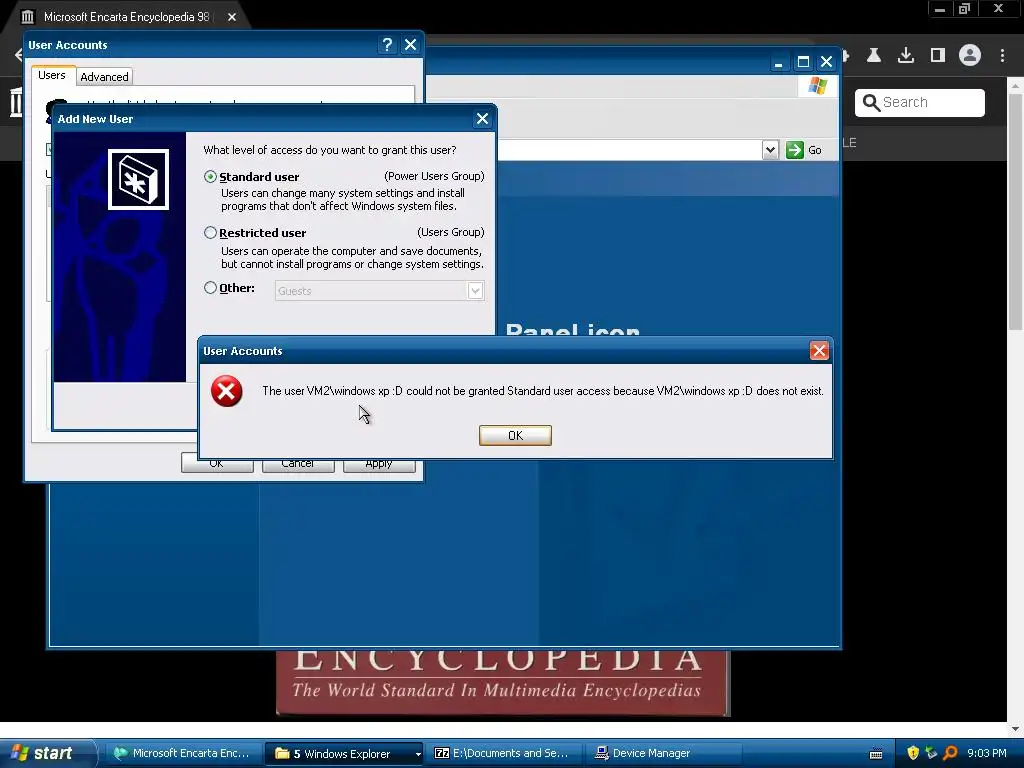Maximize the blue background window
1024x768 pixels.
coord(803,62)
